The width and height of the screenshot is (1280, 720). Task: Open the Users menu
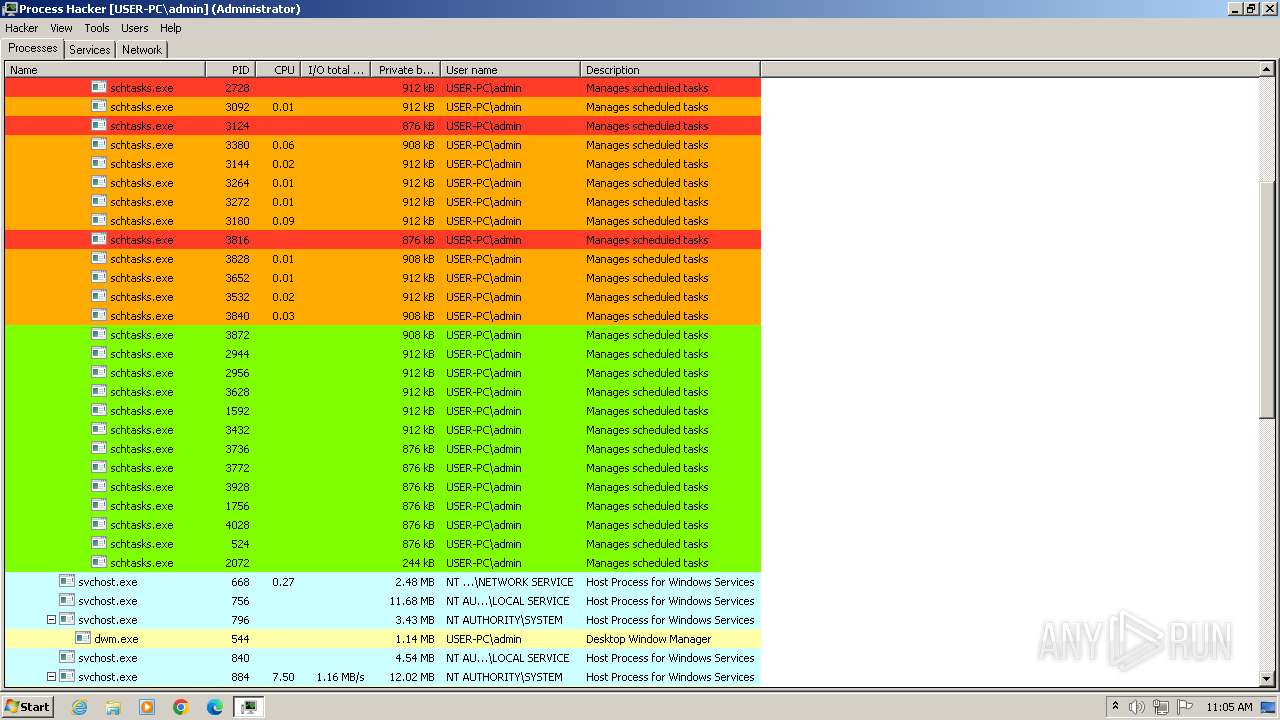[135, 28]
